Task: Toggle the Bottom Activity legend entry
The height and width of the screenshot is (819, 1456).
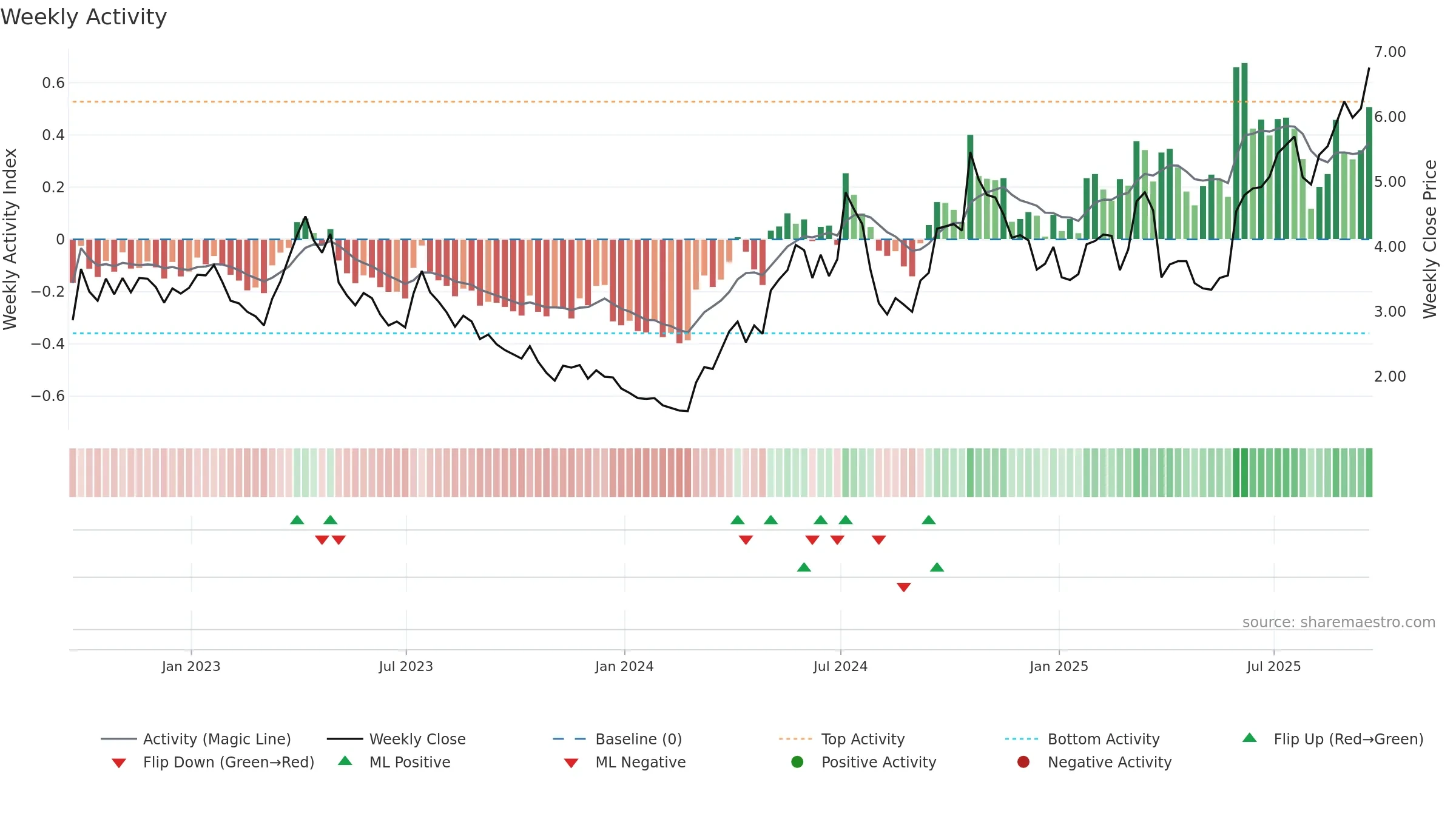Action: [x=1082, y=739]
